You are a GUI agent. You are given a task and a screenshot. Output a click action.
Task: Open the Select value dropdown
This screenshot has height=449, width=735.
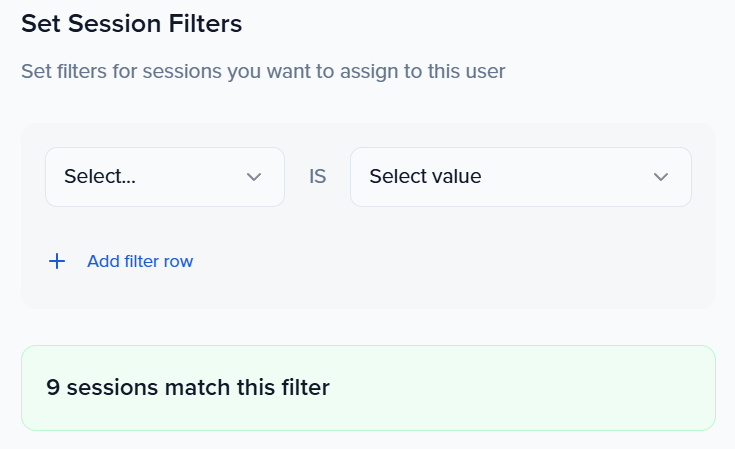[x=520, y=177]
